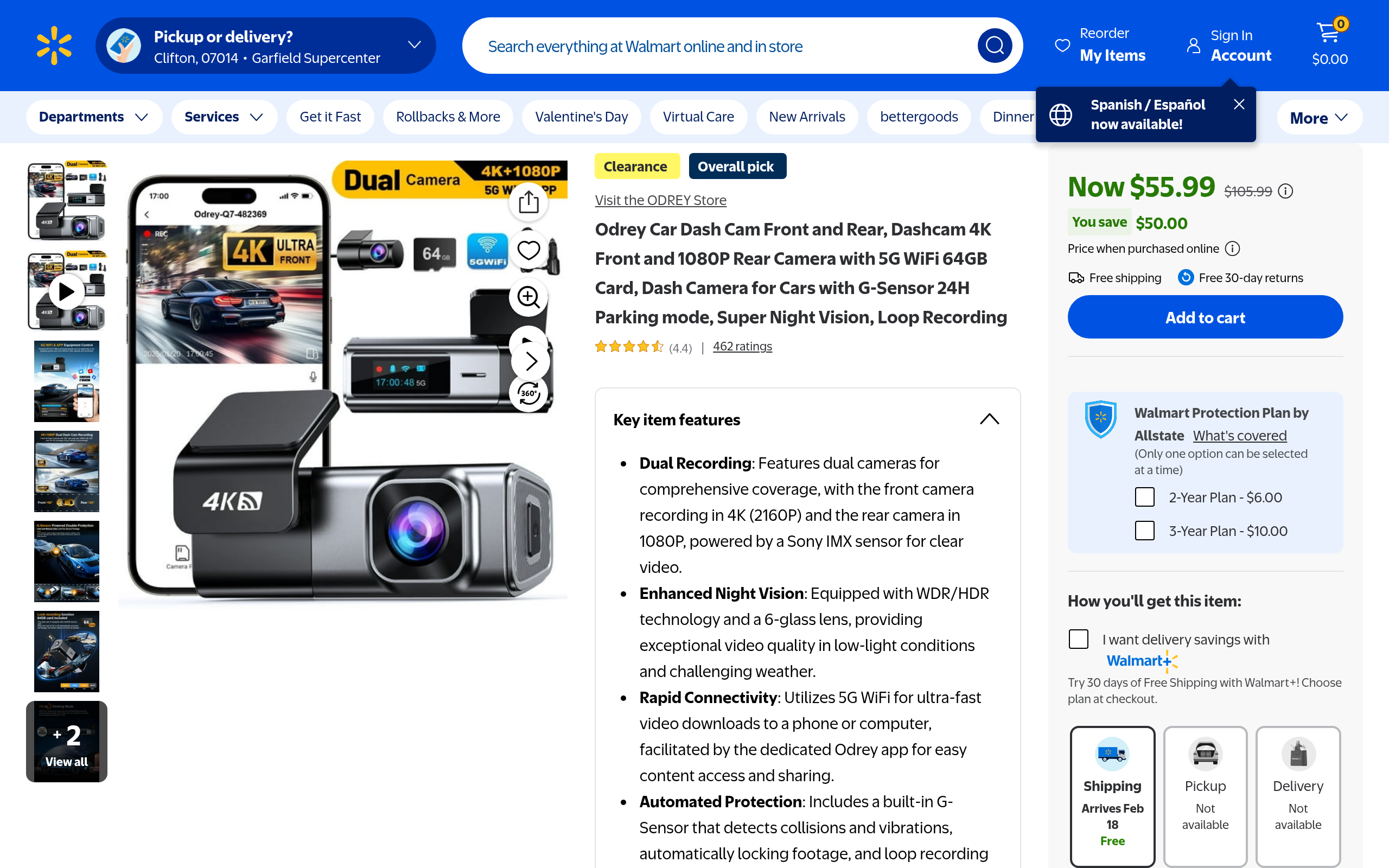Click the search magnifier button
The width and height of the screenshot is (1389, 868).
994,46
